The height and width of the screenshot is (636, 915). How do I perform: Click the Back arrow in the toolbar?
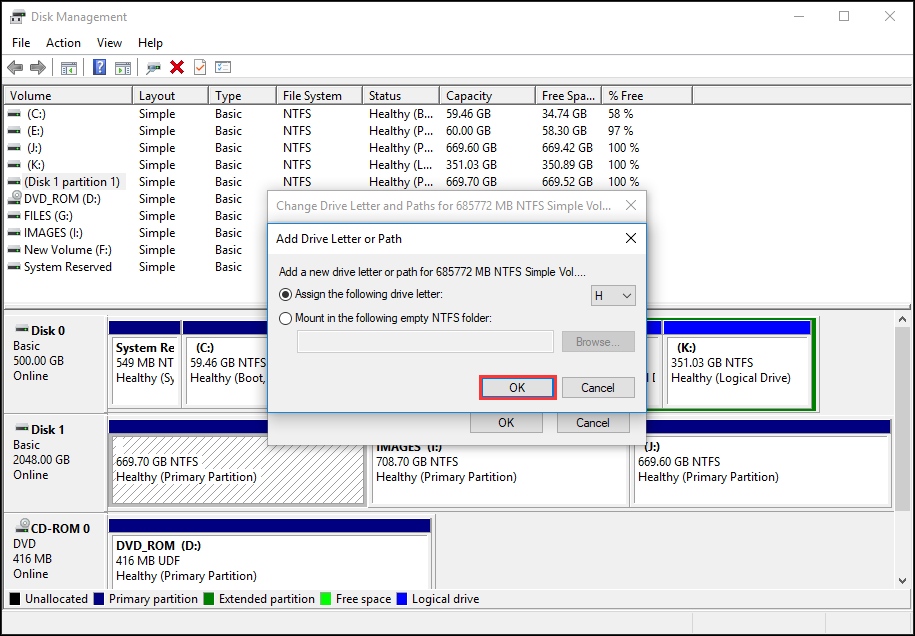15,68
